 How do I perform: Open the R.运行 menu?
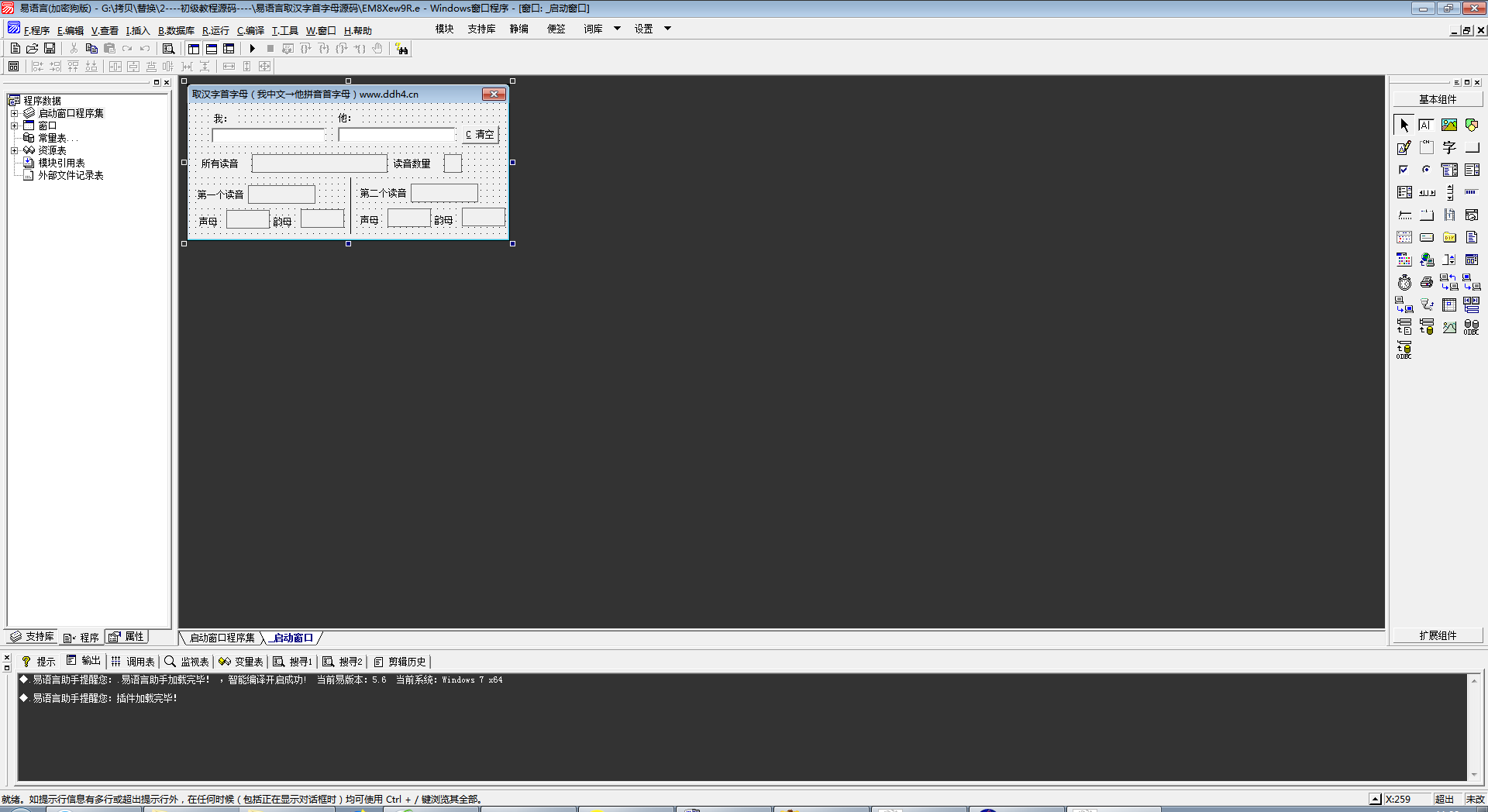click(215, 31)
